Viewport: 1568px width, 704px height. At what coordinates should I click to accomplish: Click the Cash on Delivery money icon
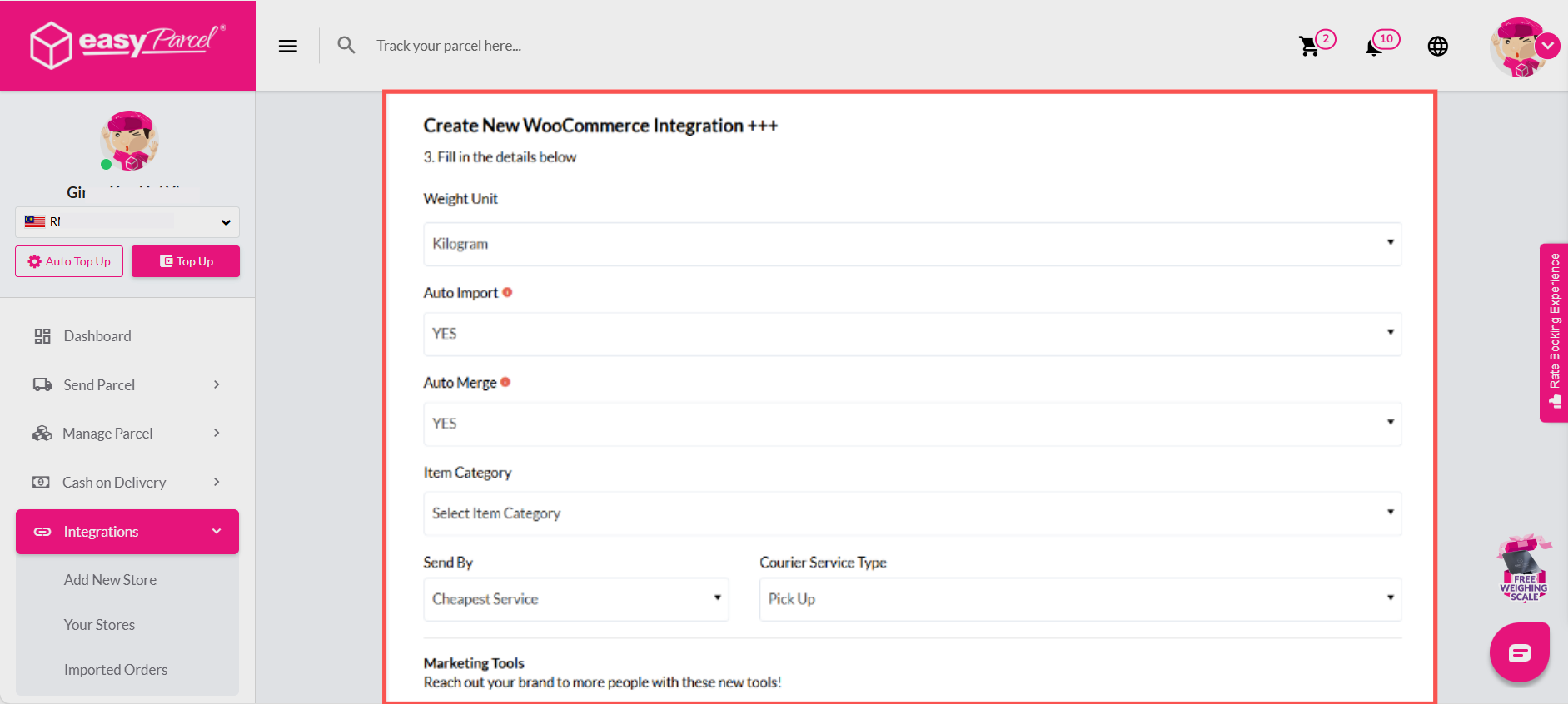(41, 482)
